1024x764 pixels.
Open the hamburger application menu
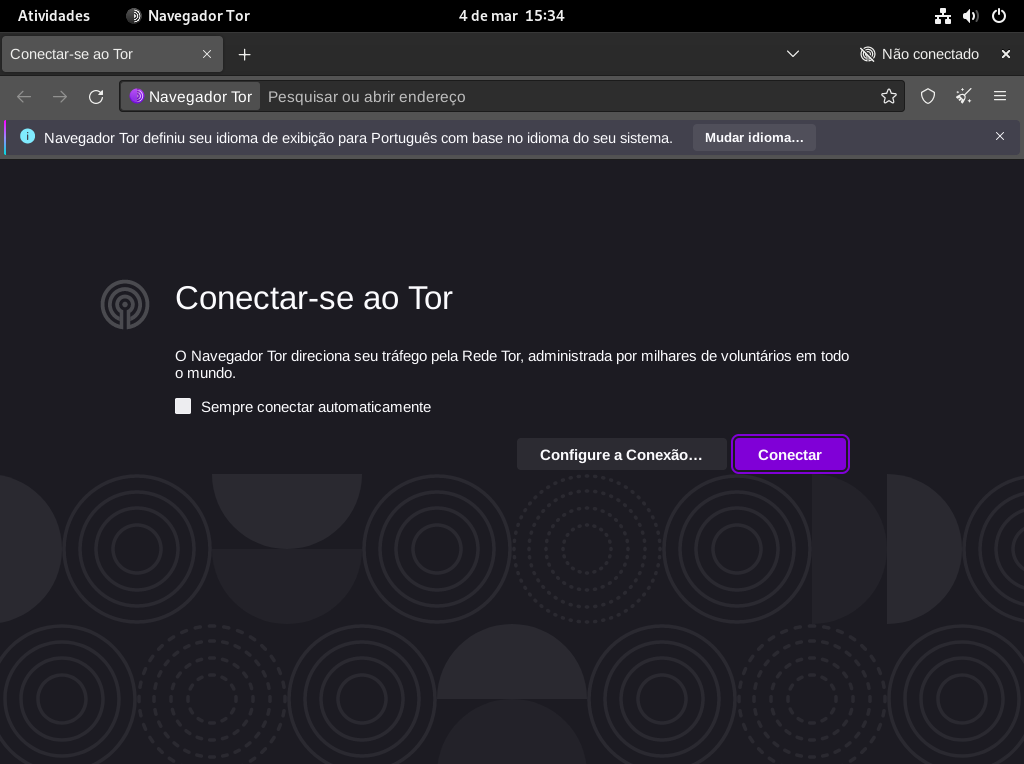click(x=999, y=97)
